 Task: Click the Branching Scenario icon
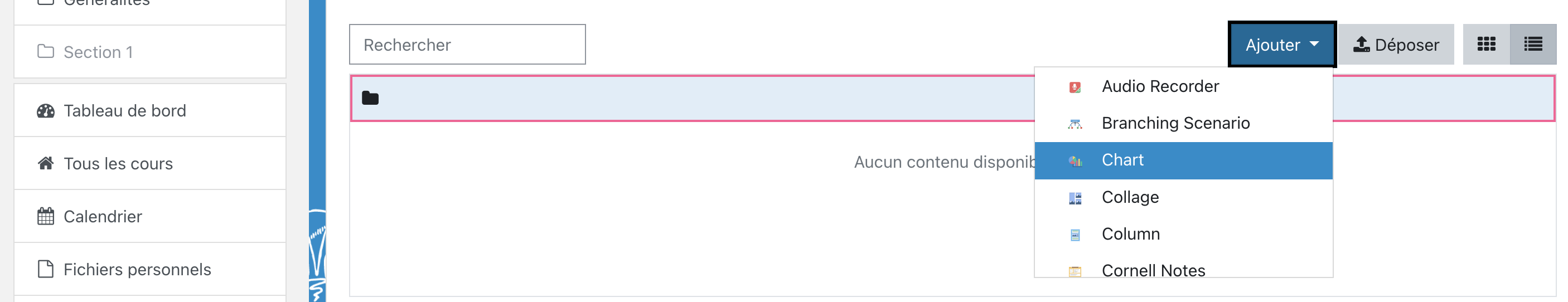1075,125
